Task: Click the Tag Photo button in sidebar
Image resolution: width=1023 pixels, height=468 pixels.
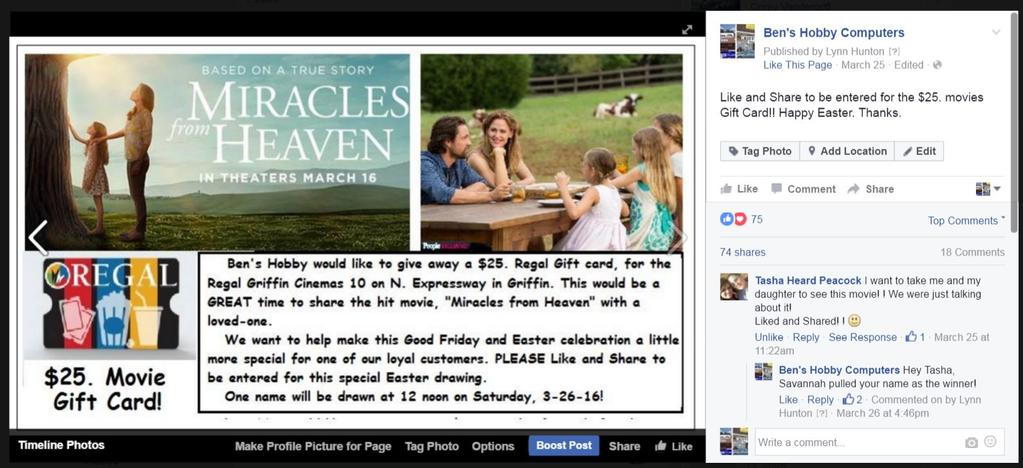Action: pyautogui.click(x=760, y=151)
